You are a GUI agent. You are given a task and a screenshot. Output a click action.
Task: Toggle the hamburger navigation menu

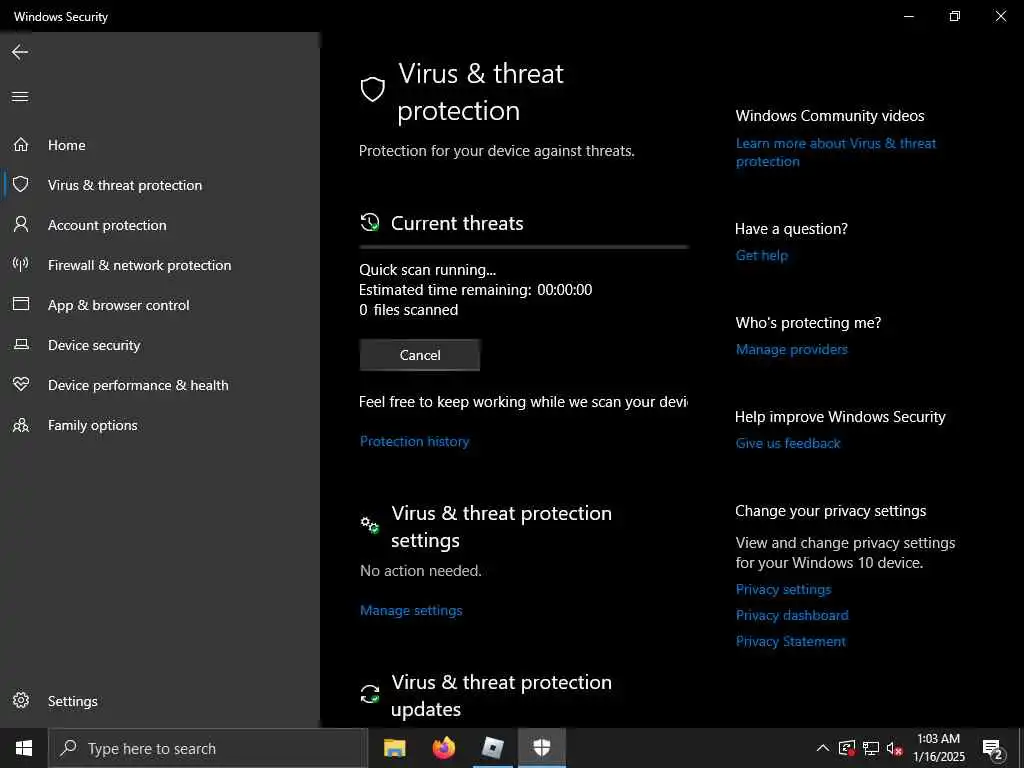pyautogui.click(x=20, y=97)
